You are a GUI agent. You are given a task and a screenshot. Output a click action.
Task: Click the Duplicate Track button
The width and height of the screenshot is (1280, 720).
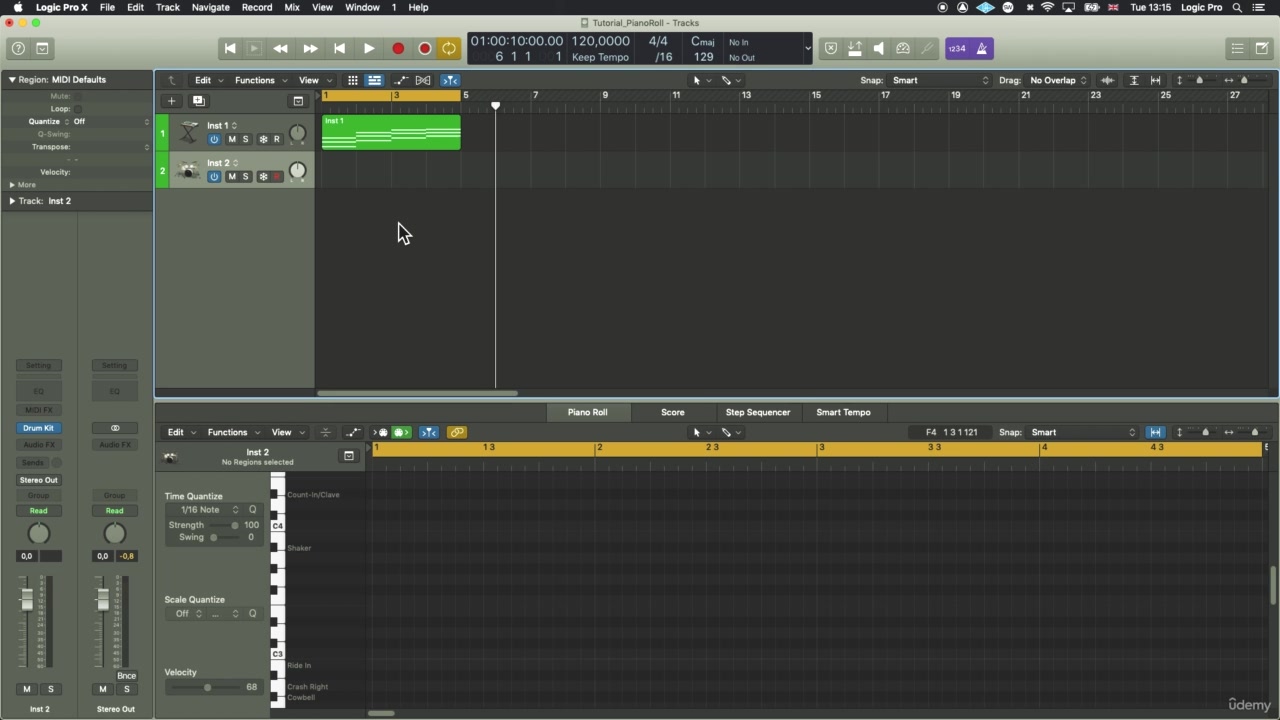click(198, 101)
